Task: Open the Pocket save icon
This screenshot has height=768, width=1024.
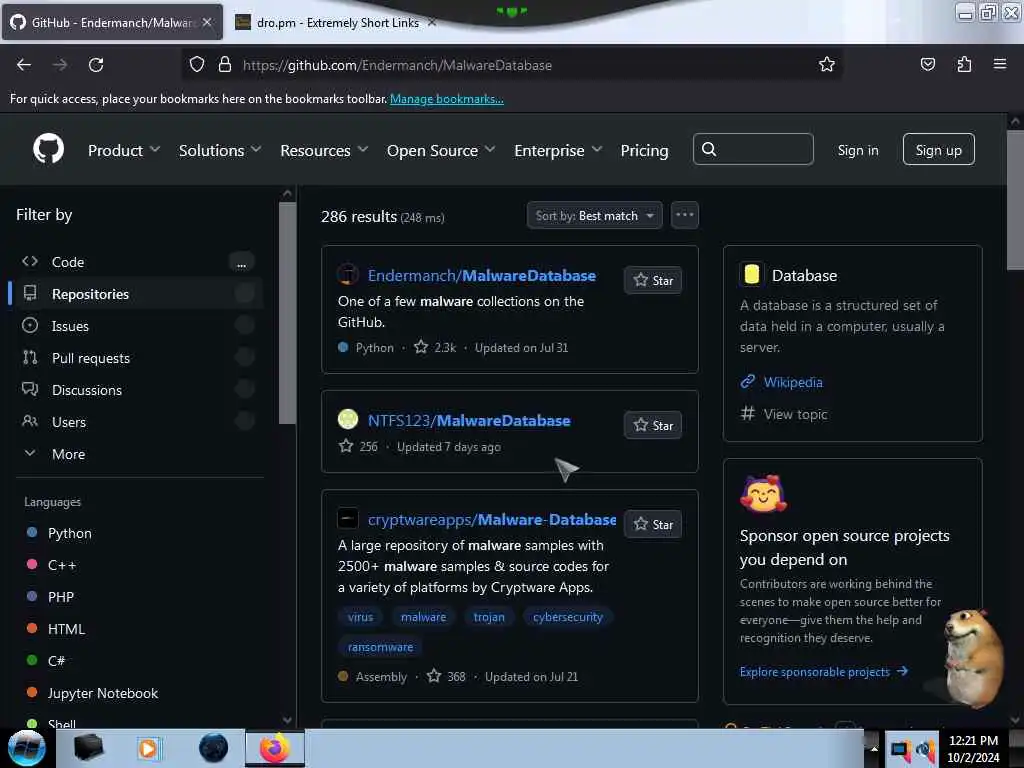Action: (x=927, y=64)
